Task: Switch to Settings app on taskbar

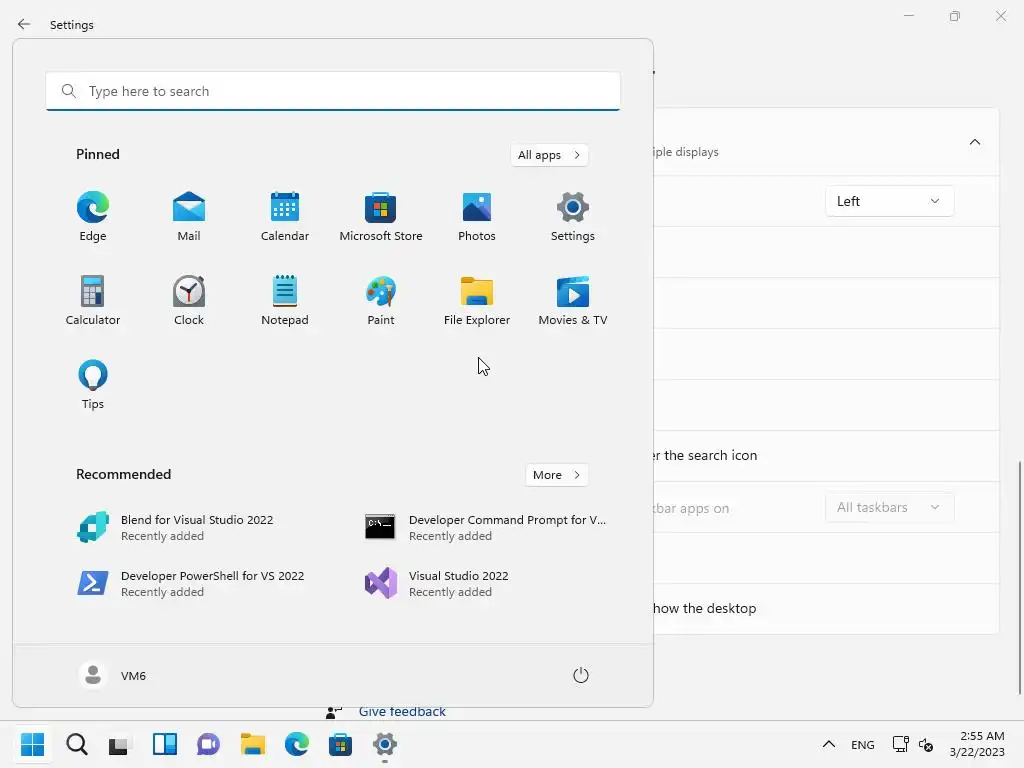Action: [385, 744]
